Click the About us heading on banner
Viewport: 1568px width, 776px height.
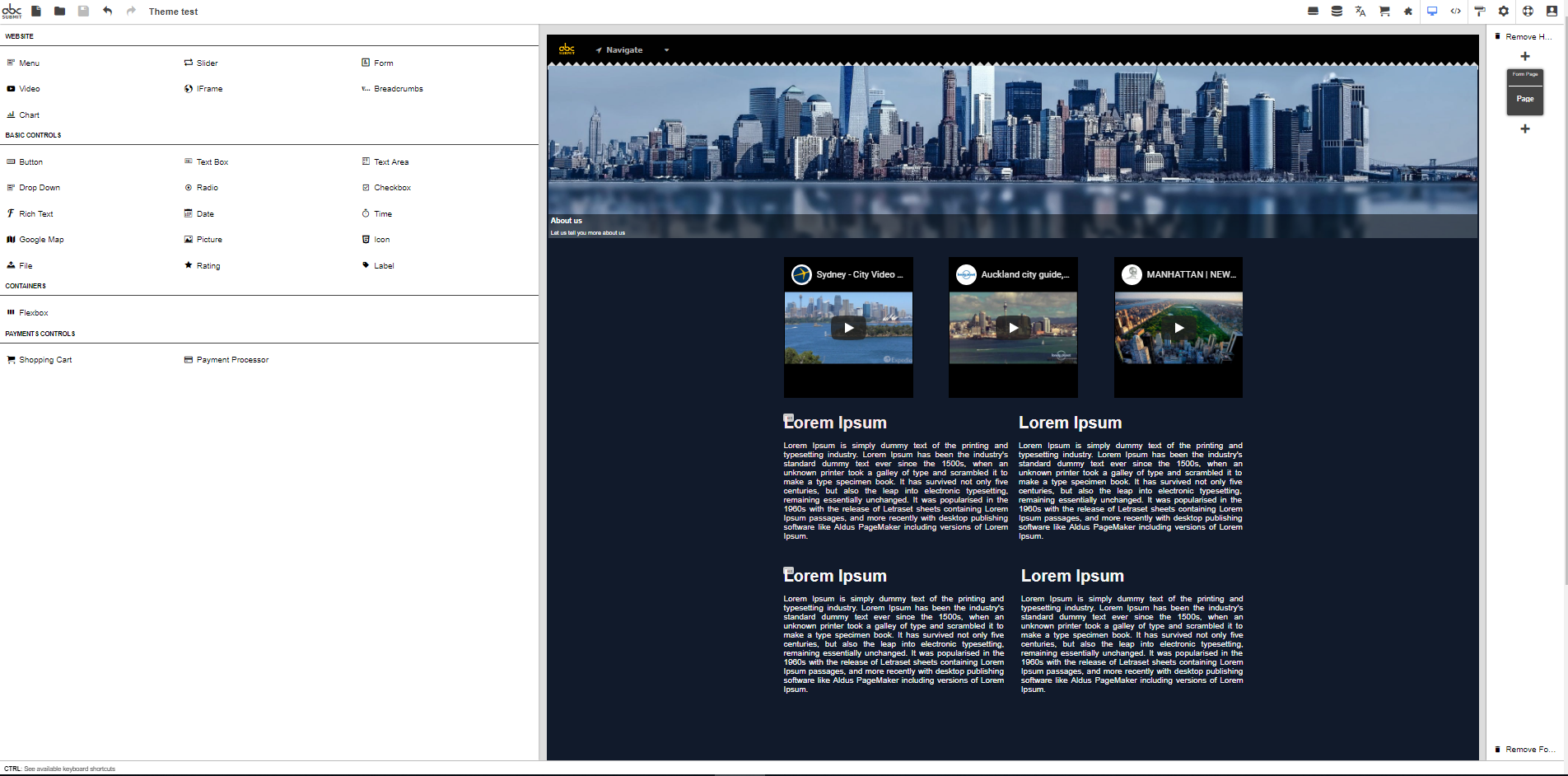[x=567, y=221]
